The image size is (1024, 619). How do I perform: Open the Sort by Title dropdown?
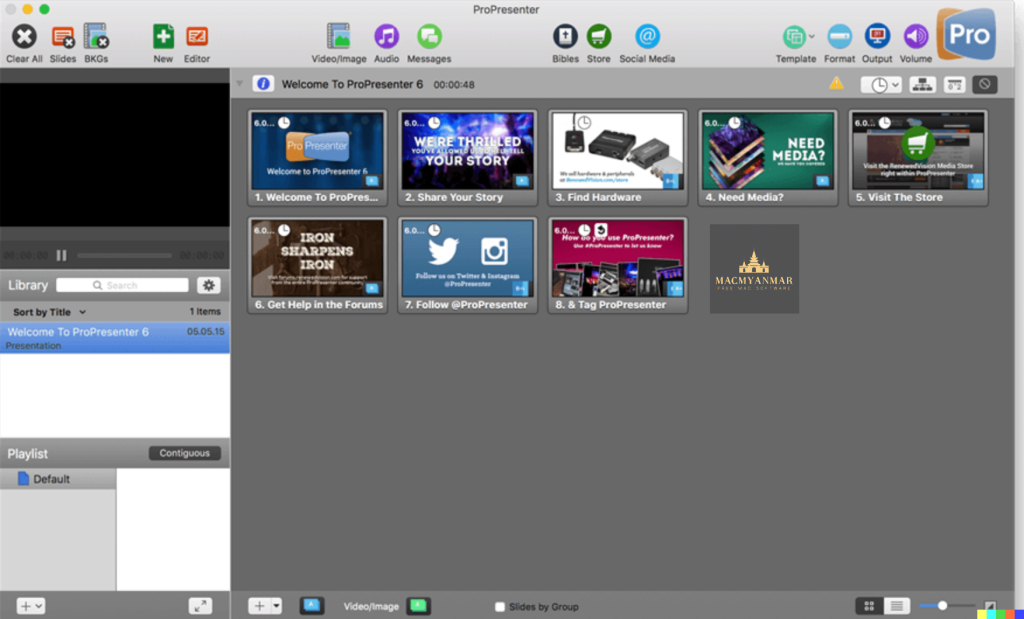pyautogui.click(x=50, y=312)
